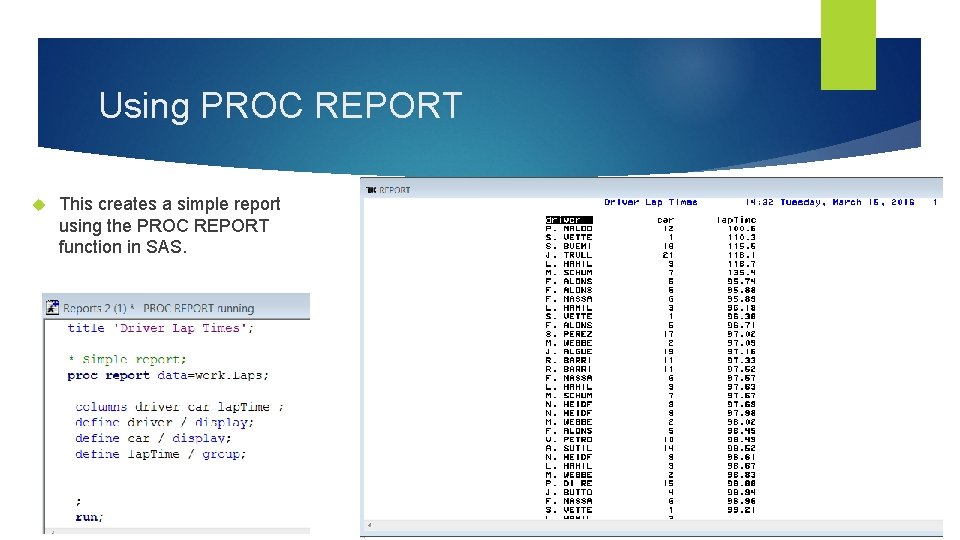Click the lapTime value 99.21
Screen dimensions: 960x540
(741, 510)
